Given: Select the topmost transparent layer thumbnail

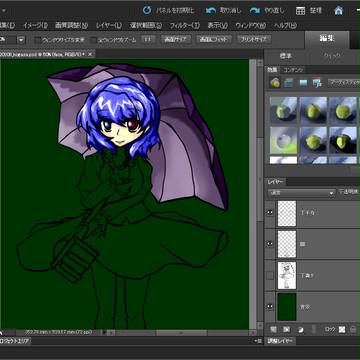Looking at the screenshot, I should (287, 213).
